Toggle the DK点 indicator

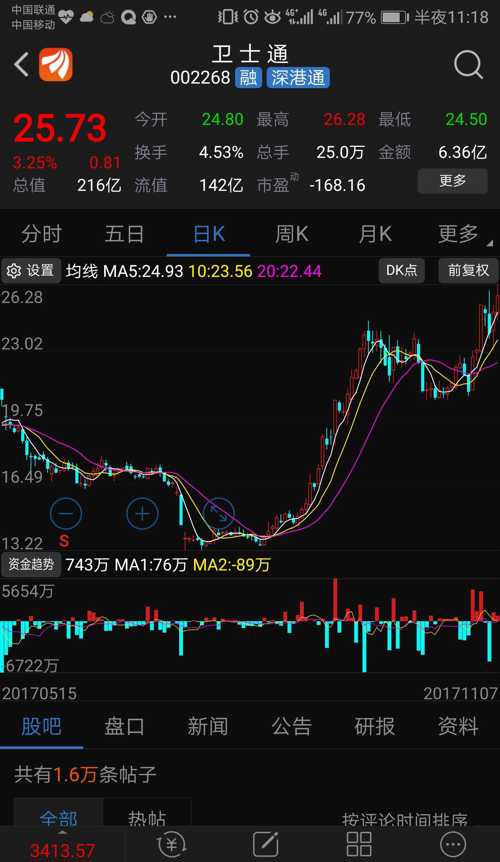[x=402, y=270]
